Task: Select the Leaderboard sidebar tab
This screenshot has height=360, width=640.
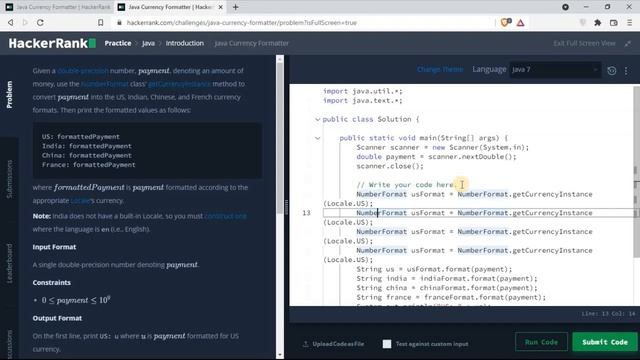Action: [9, 263]
